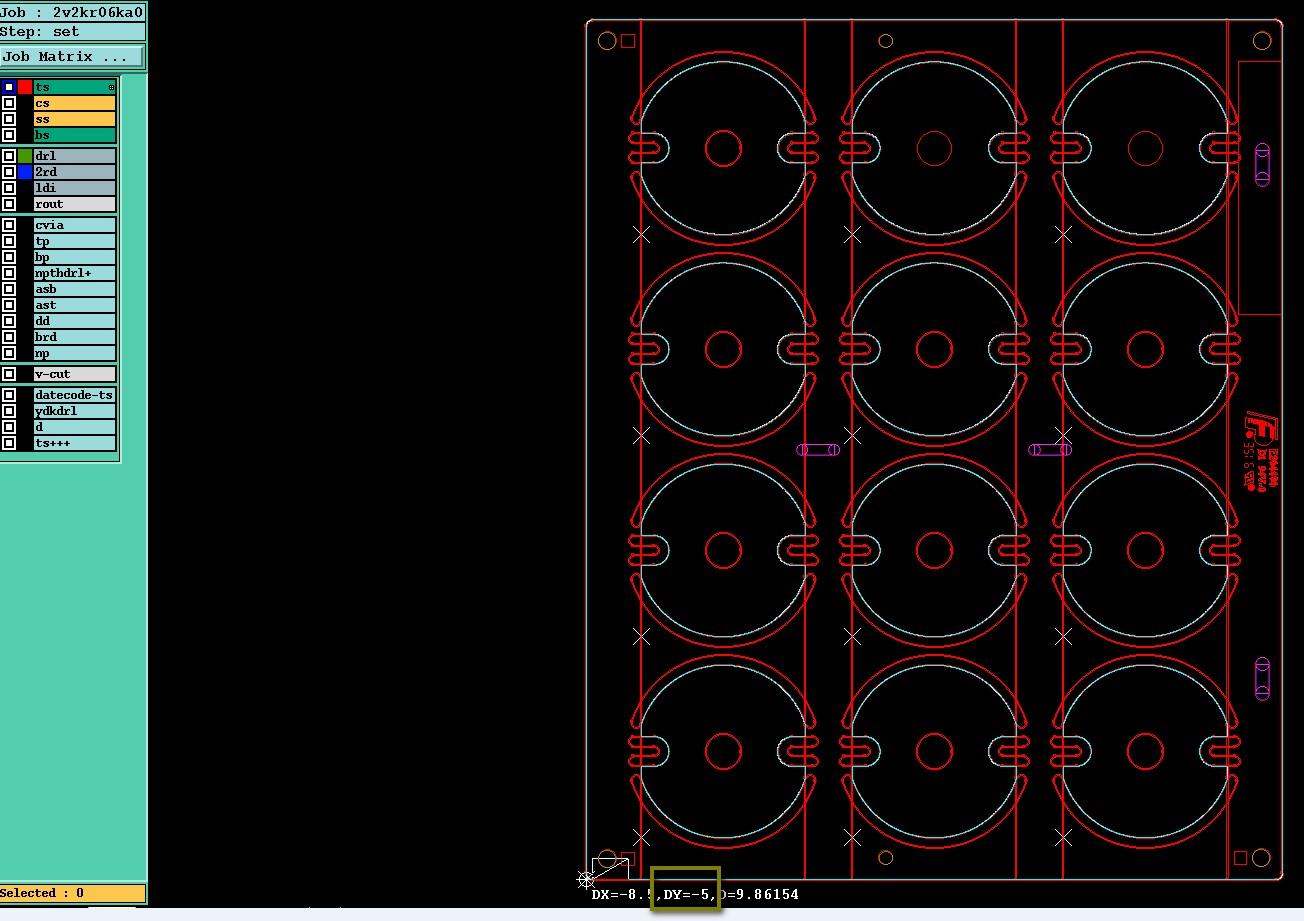The width and height of the screenshot is (1304, 921).
Task: Select the bs layer name
Action: 75,135
